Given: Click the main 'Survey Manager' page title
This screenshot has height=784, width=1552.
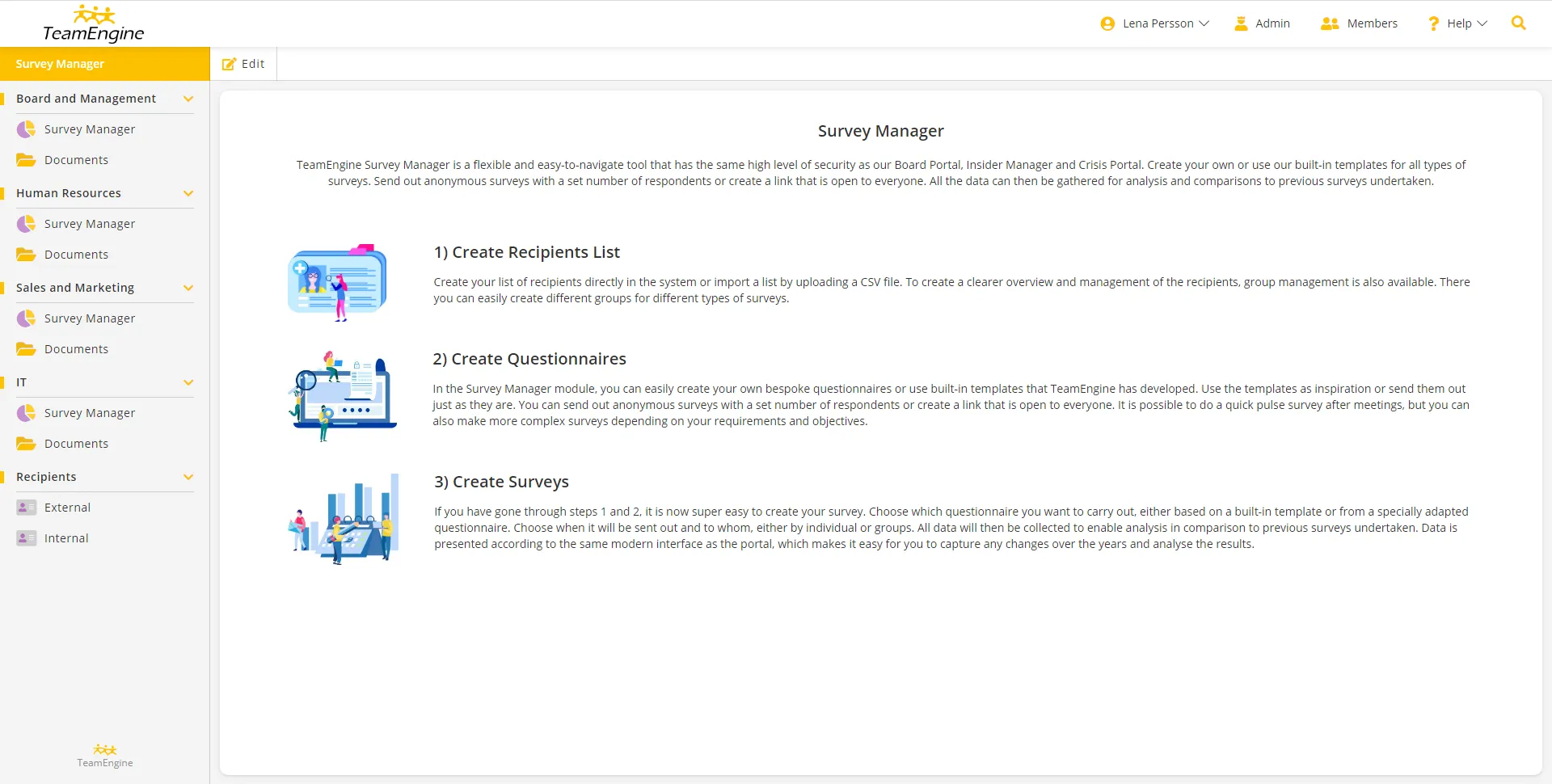Looking at the screenshot, I should coord(881,131).
